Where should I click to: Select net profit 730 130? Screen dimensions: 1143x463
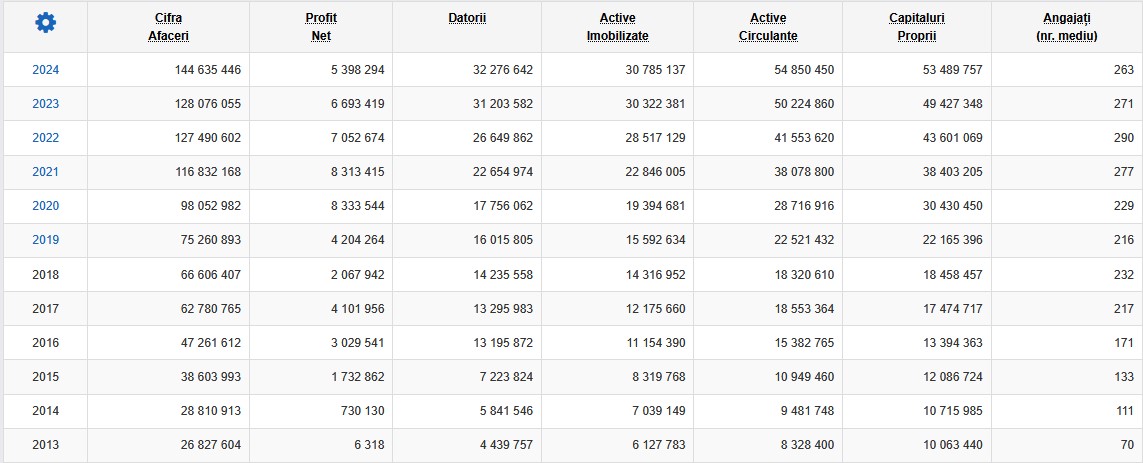tap(364, 411)
